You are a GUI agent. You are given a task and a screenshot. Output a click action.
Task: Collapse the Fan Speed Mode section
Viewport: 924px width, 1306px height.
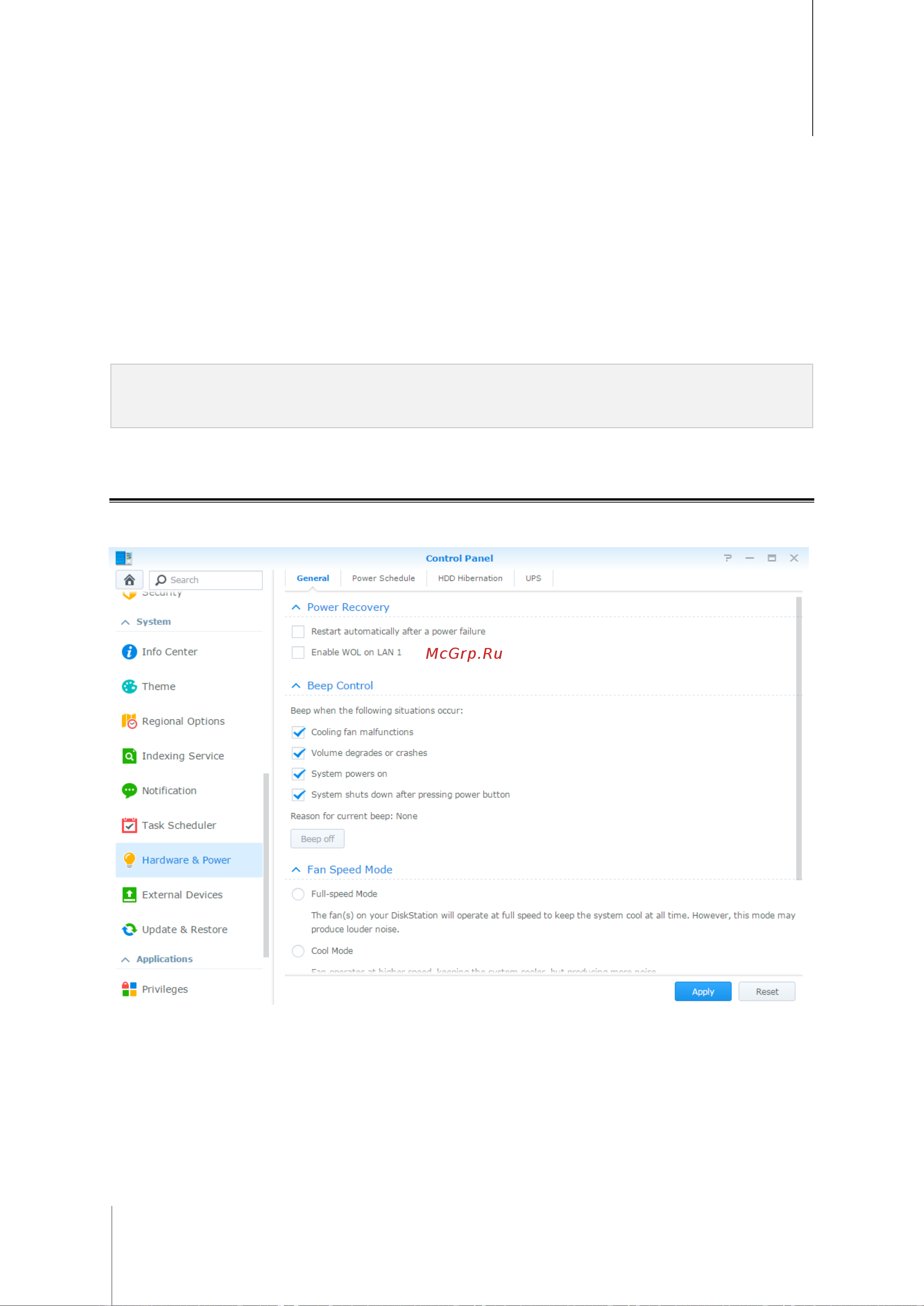(296, 869)
